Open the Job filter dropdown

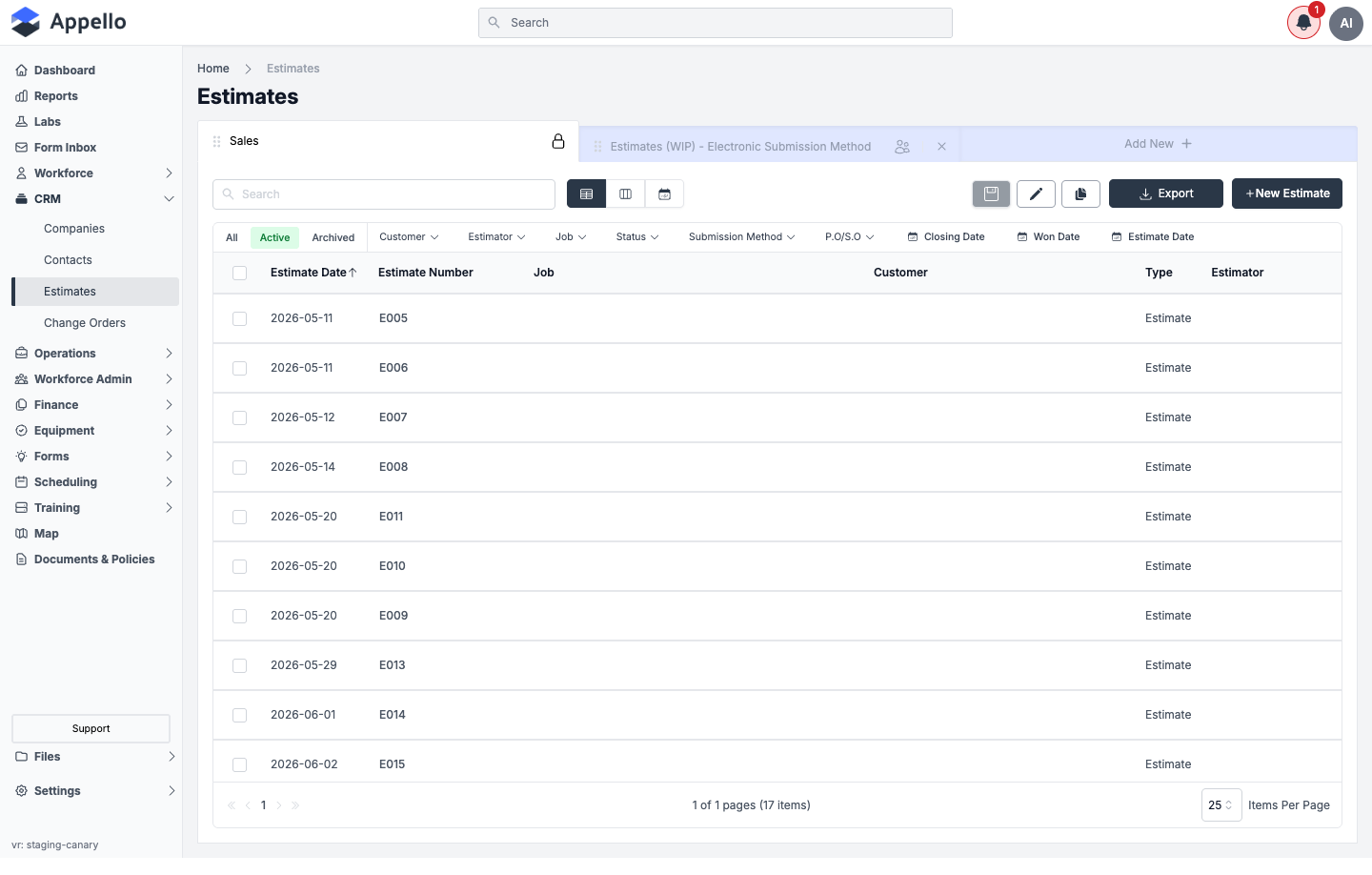tap(571, 237)
